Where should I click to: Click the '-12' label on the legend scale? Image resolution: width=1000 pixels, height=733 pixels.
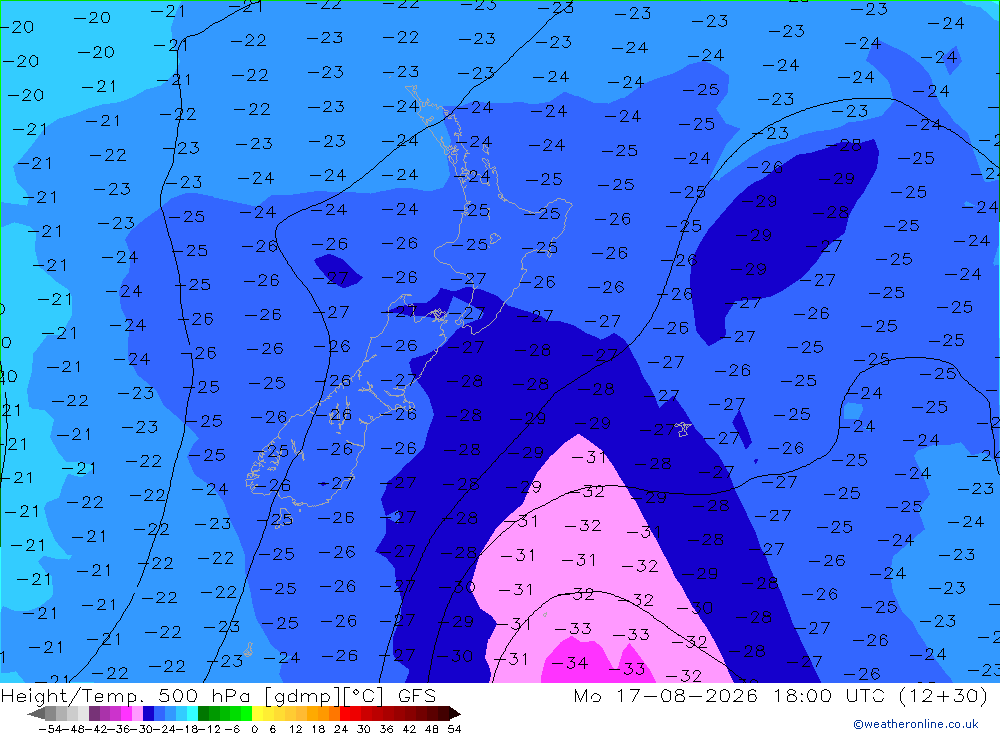[x=210, y=729]
